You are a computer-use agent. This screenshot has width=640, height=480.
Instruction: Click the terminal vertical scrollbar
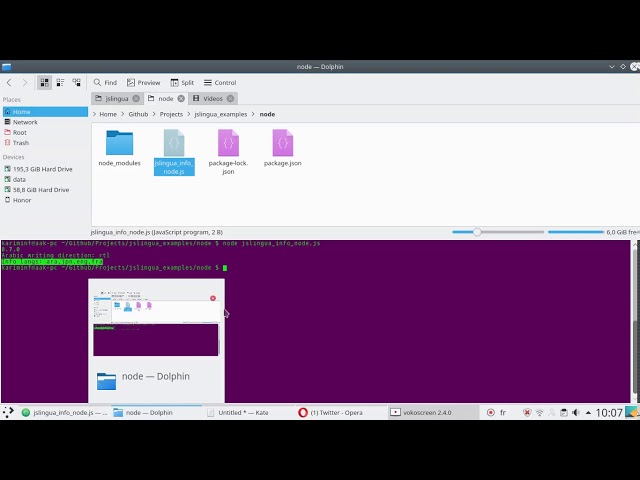[635, 322]
